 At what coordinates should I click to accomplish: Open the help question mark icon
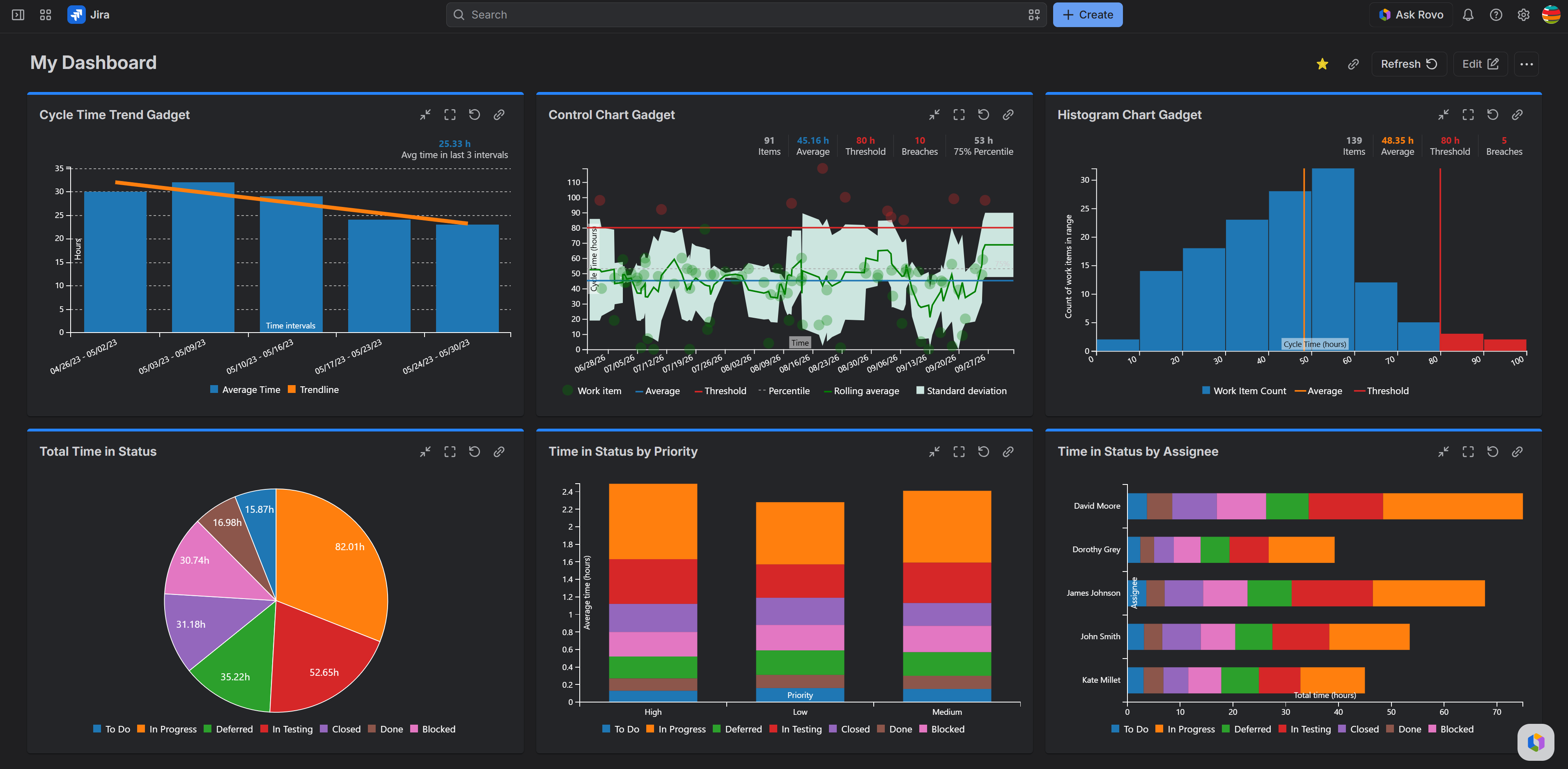coord(1496,15)
